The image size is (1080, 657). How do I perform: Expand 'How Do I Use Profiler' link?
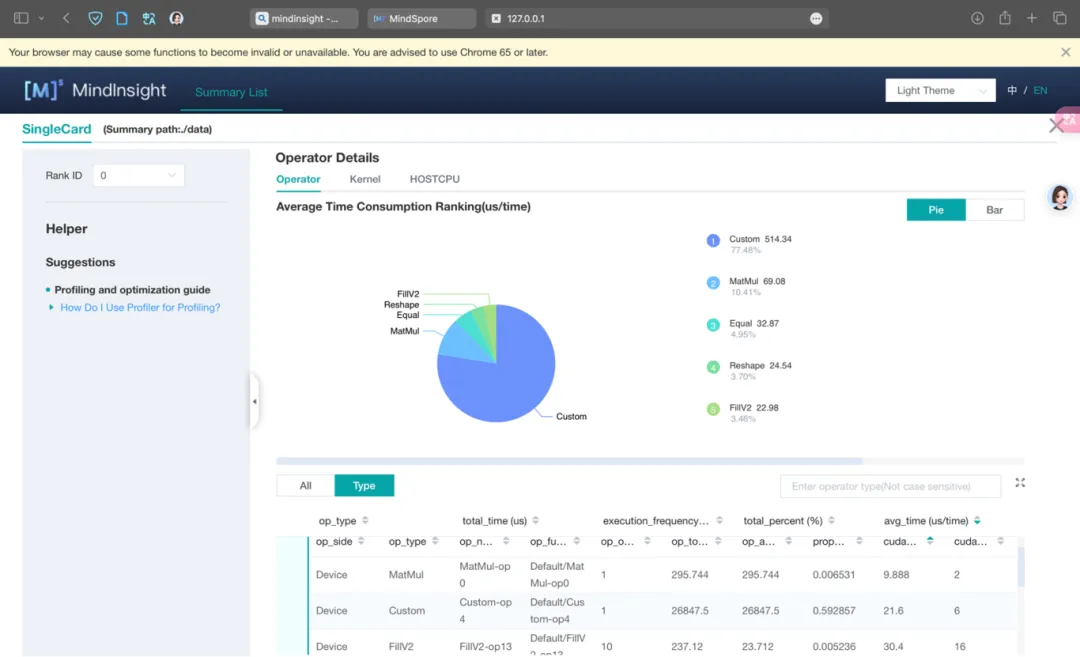point(140,308)
